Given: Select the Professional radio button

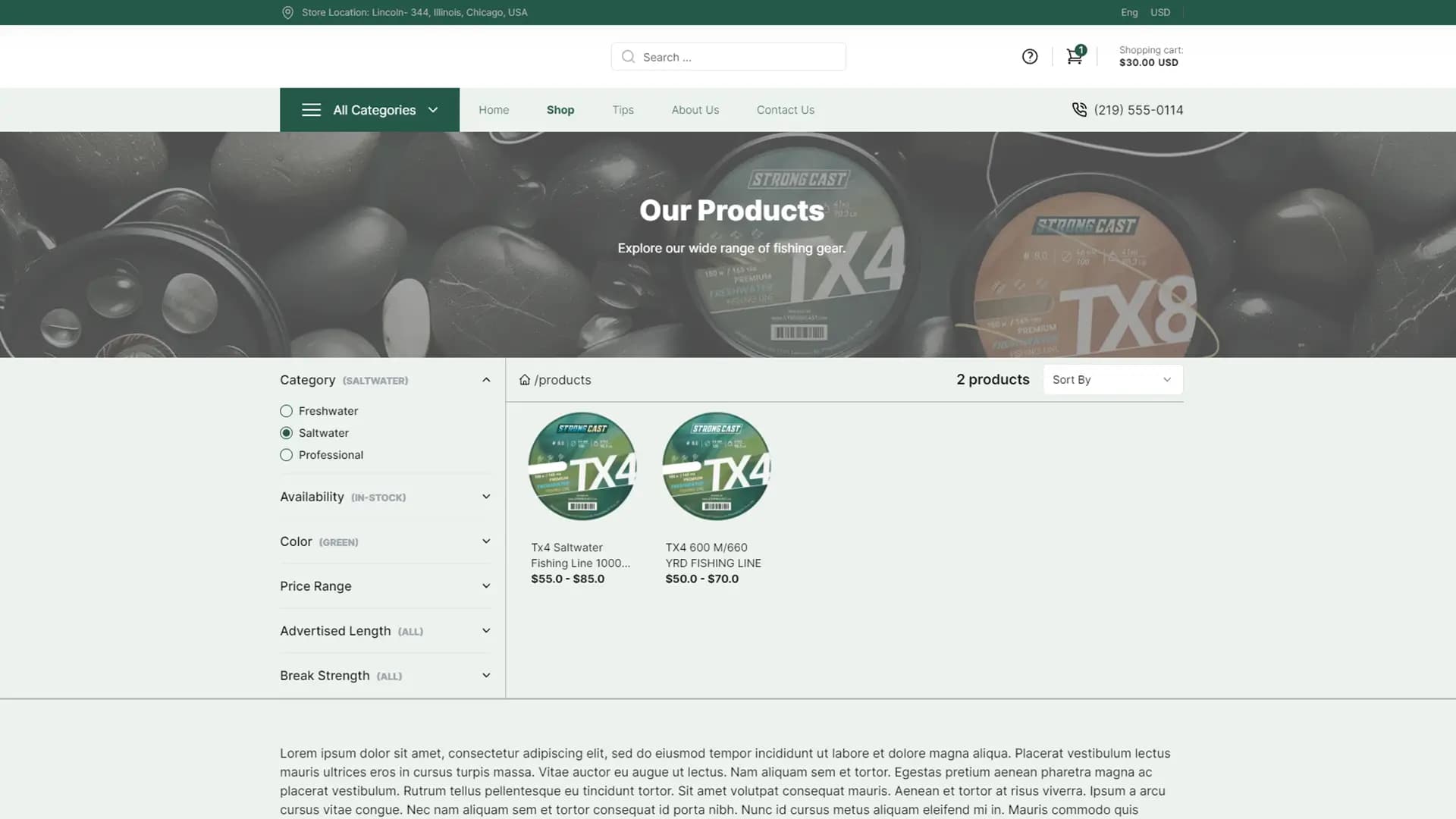Looking at the screenshot, I should [286, 455].
